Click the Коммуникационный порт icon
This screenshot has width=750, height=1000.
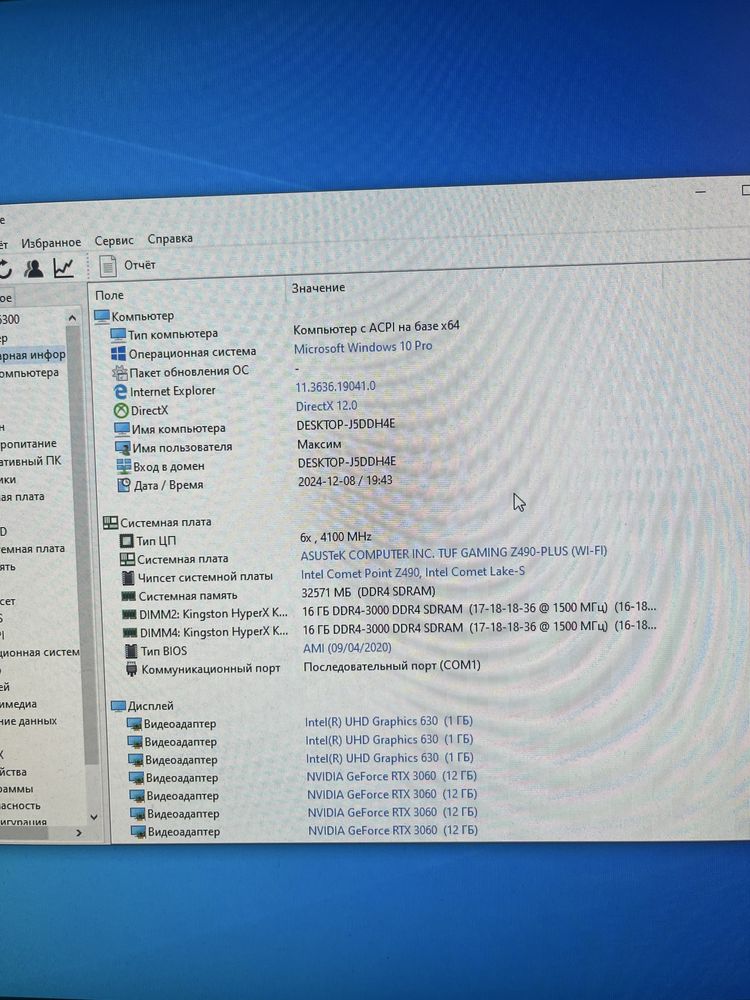(131, 670)
